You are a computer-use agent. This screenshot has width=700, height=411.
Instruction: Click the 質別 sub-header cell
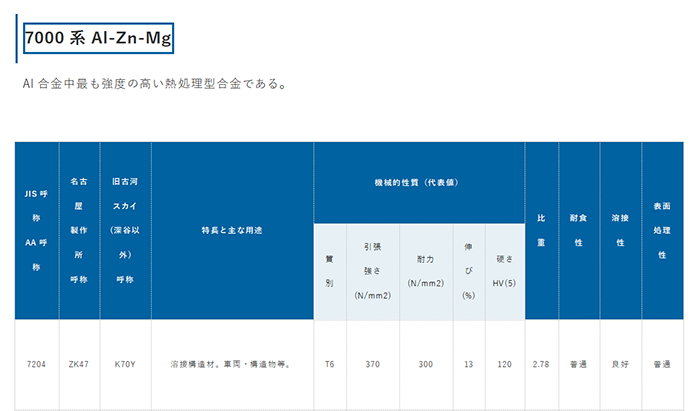pos(329,271)
